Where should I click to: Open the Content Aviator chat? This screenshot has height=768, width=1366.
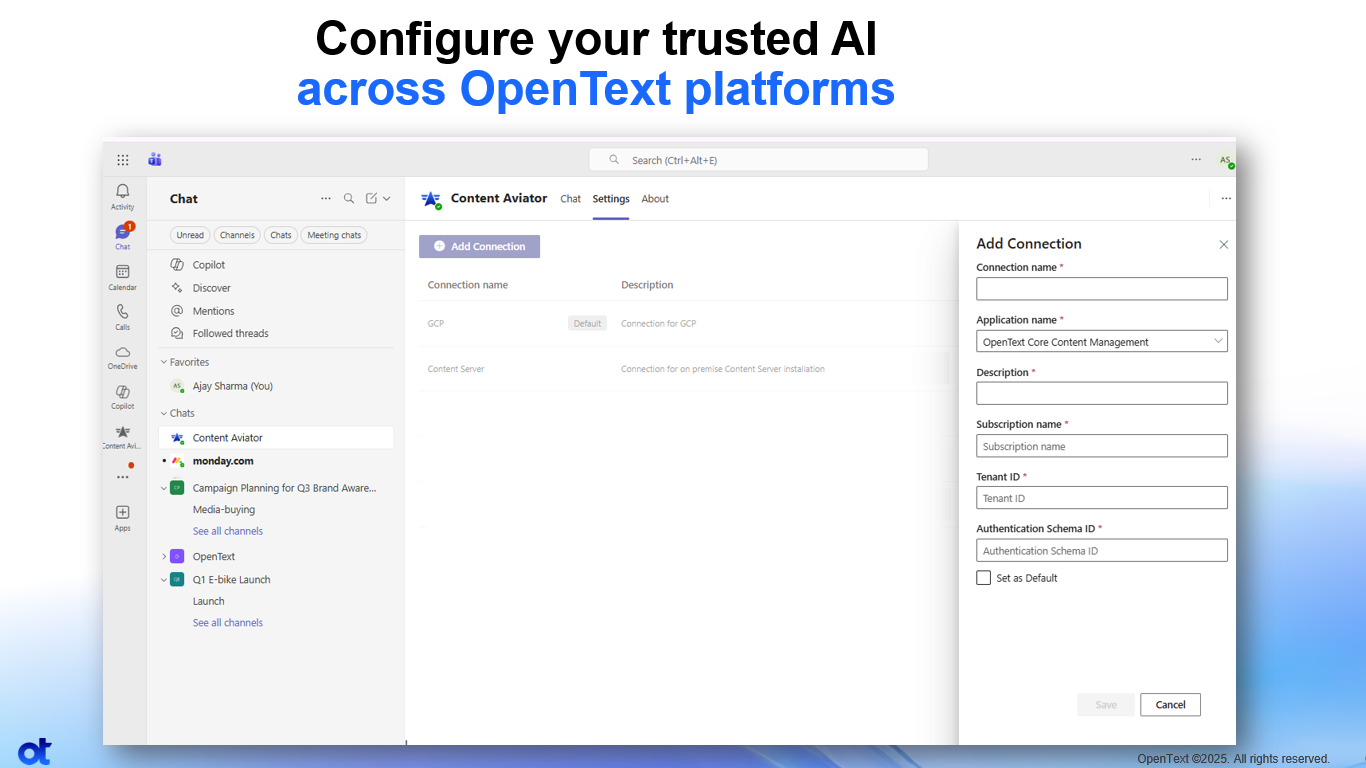[x=276, y=438]
